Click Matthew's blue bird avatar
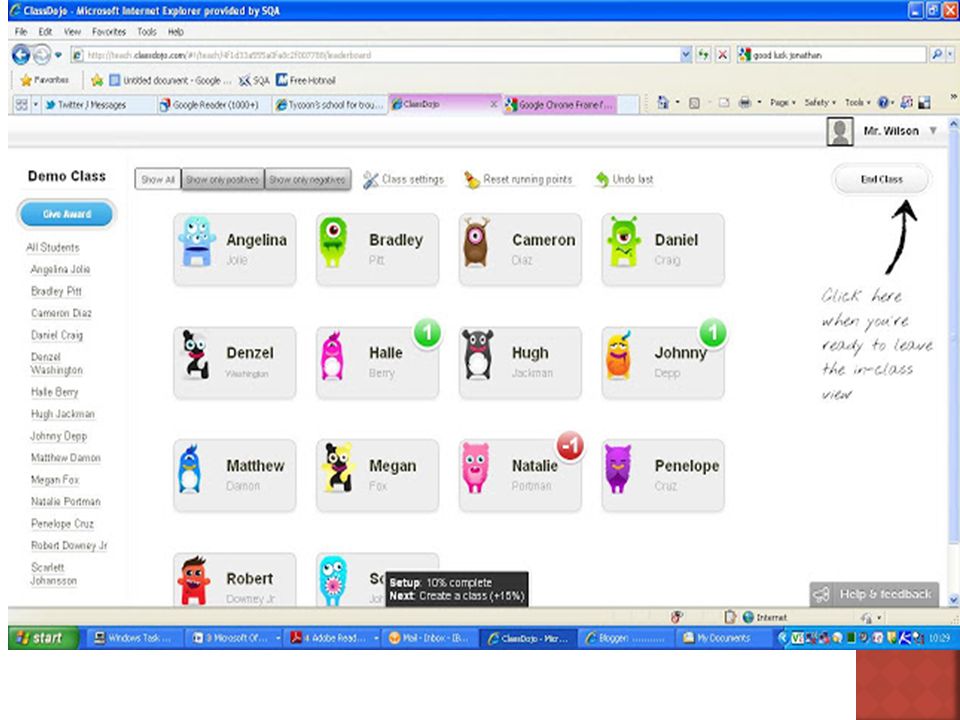The image size is (960, 720). tap(189, 469)
